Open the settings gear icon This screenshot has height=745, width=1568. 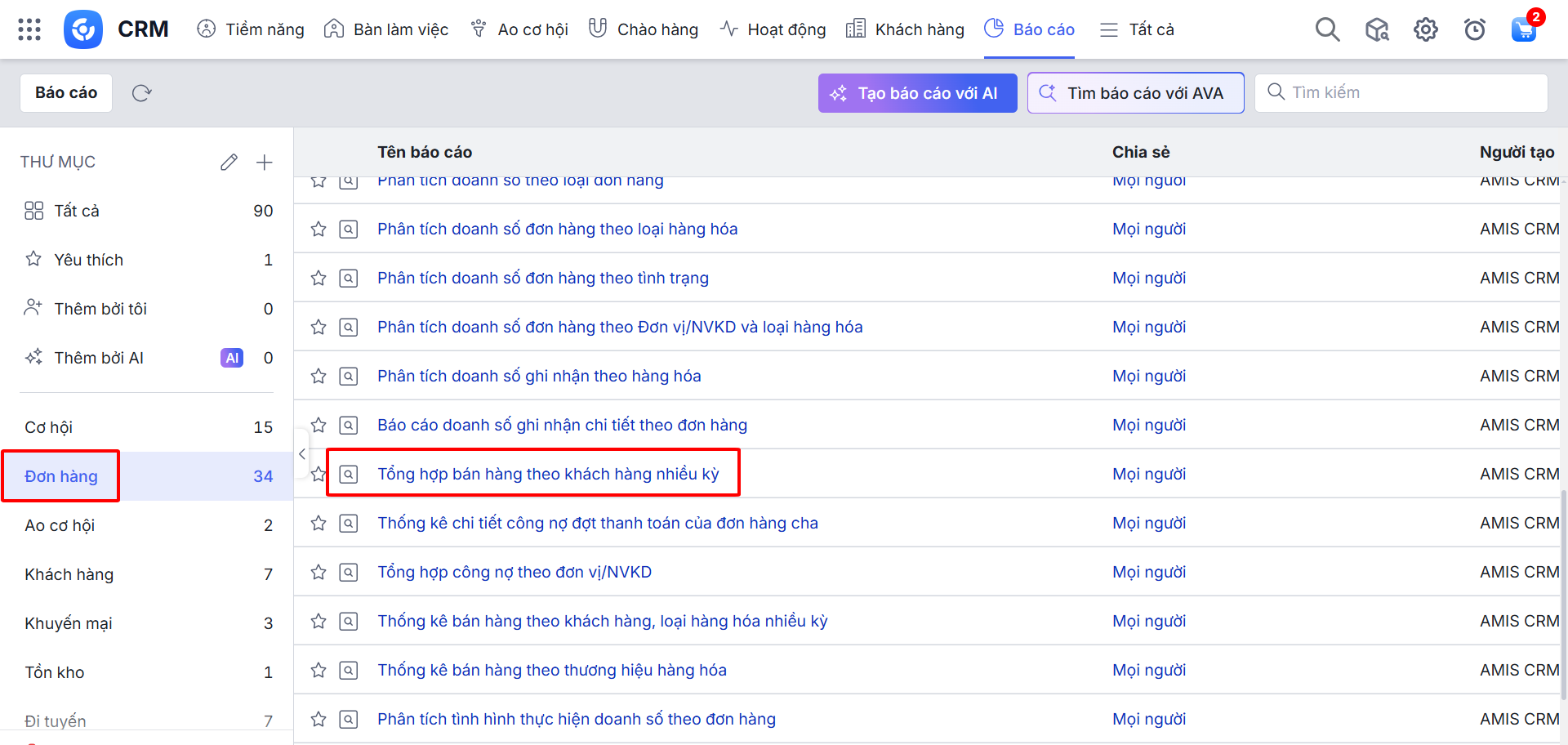tap(1425, 29)
